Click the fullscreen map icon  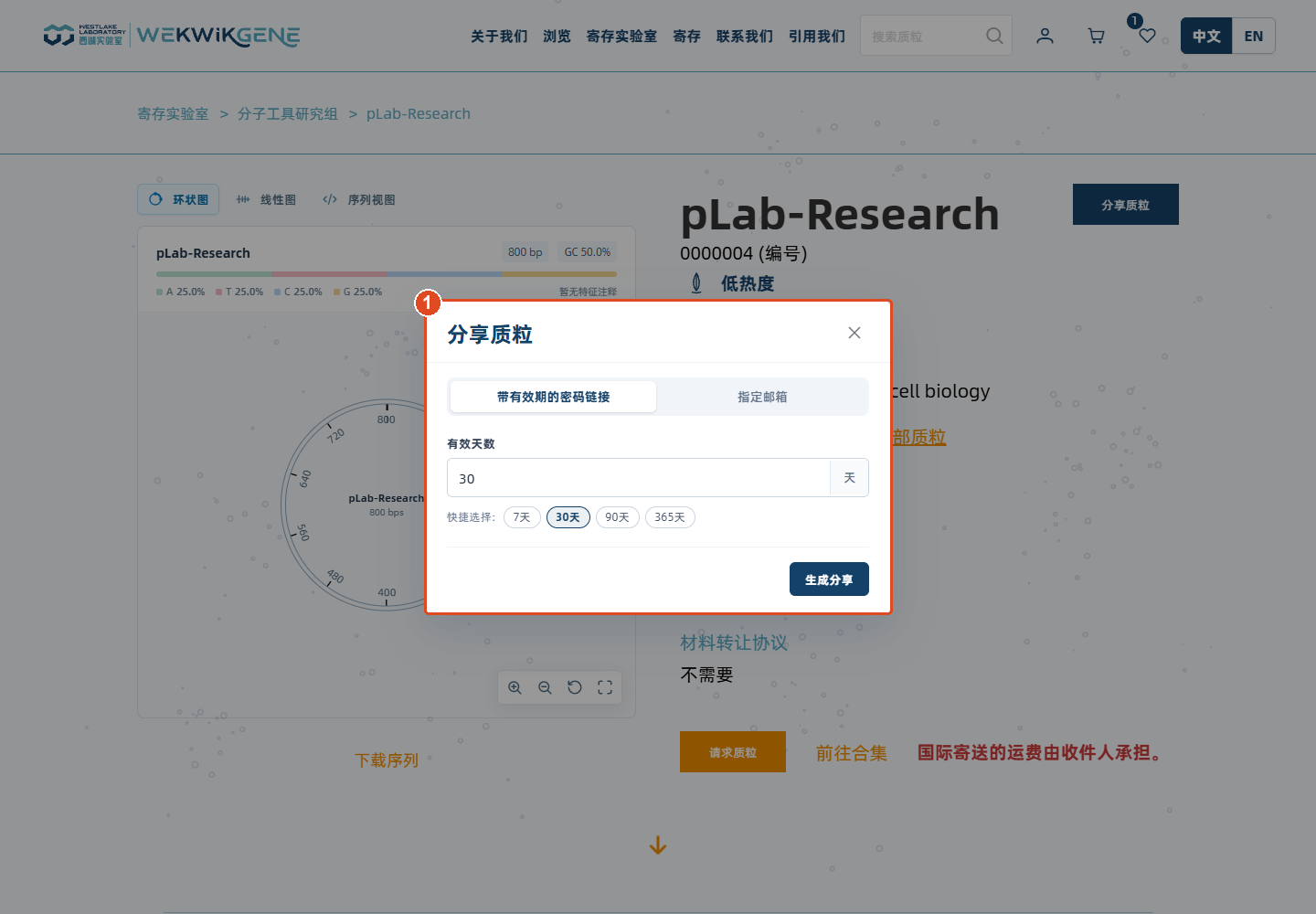(605, 687)
